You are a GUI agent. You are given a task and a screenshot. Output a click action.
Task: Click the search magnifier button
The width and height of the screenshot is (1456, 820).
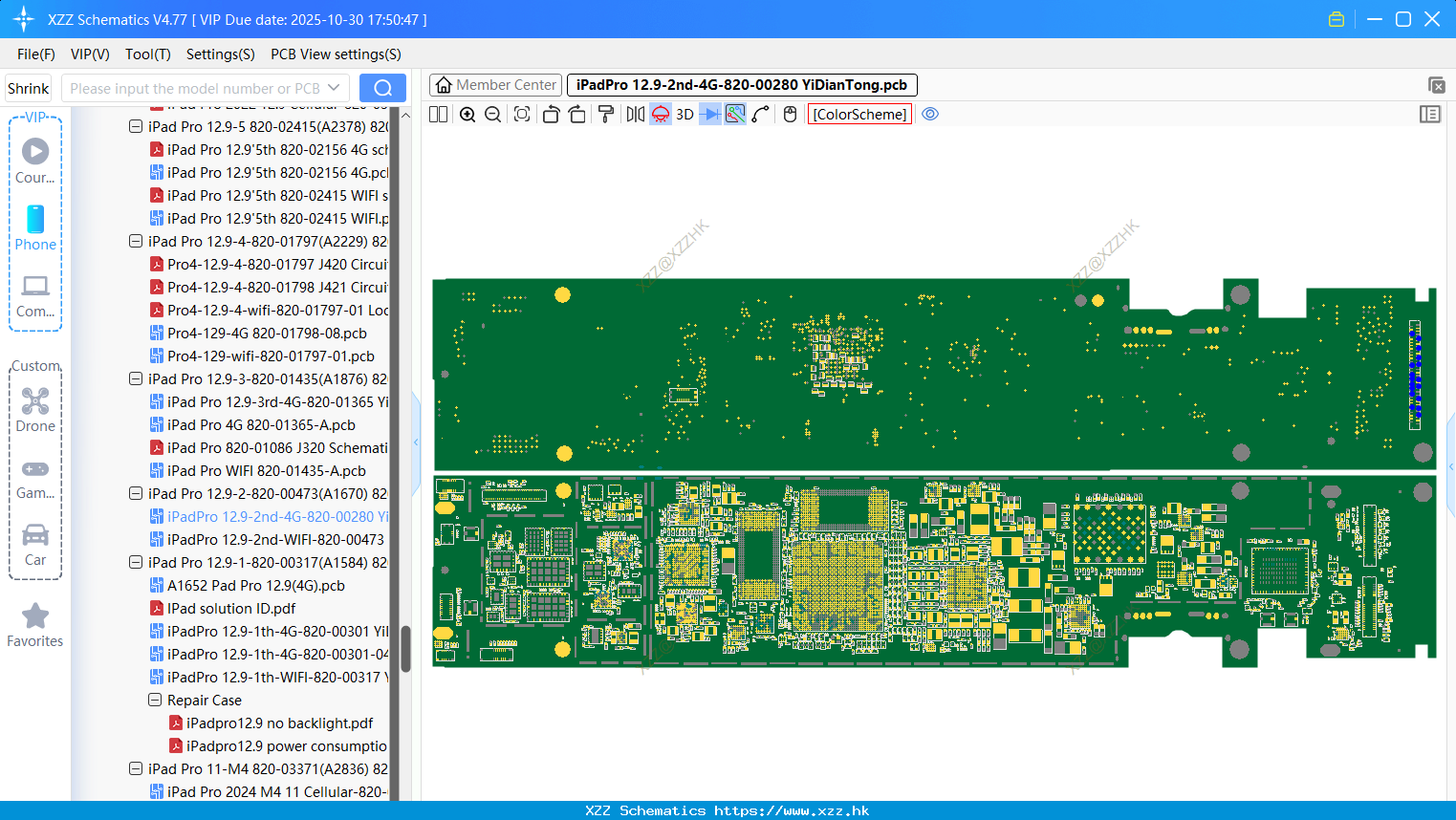coord(382,88)
